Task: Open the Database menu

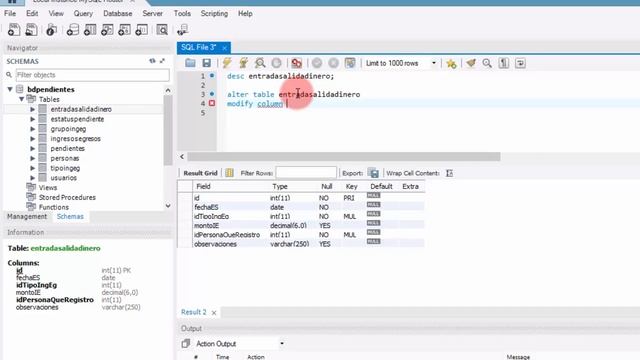Action: [x=118, y=13]
